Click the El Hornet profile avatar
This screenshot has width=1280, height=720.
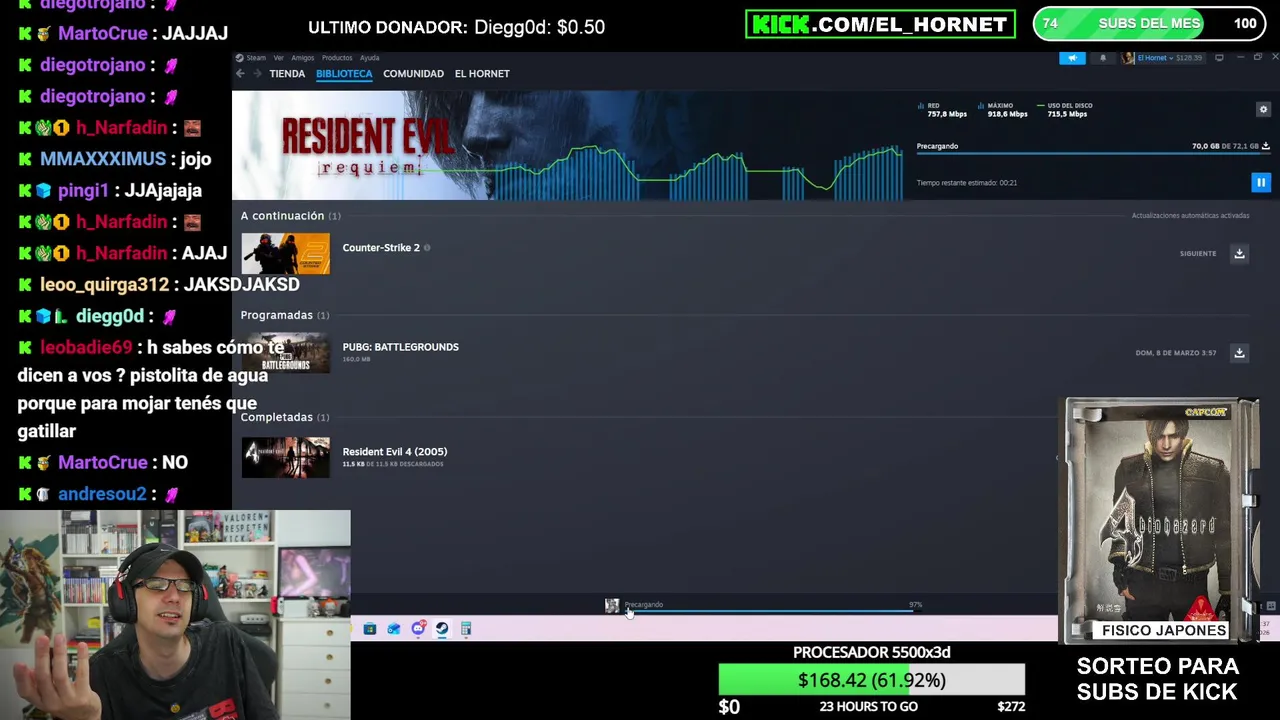click(1128, 58)
